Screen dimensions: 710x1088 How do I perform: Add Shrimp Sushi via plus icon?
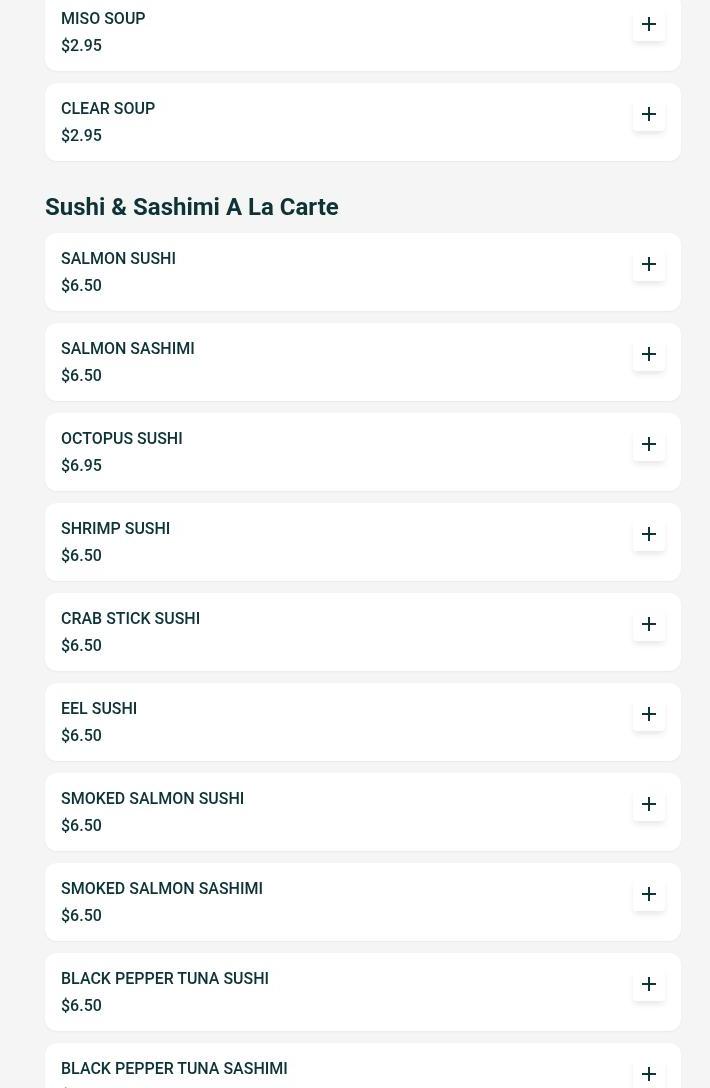point(649,534)
